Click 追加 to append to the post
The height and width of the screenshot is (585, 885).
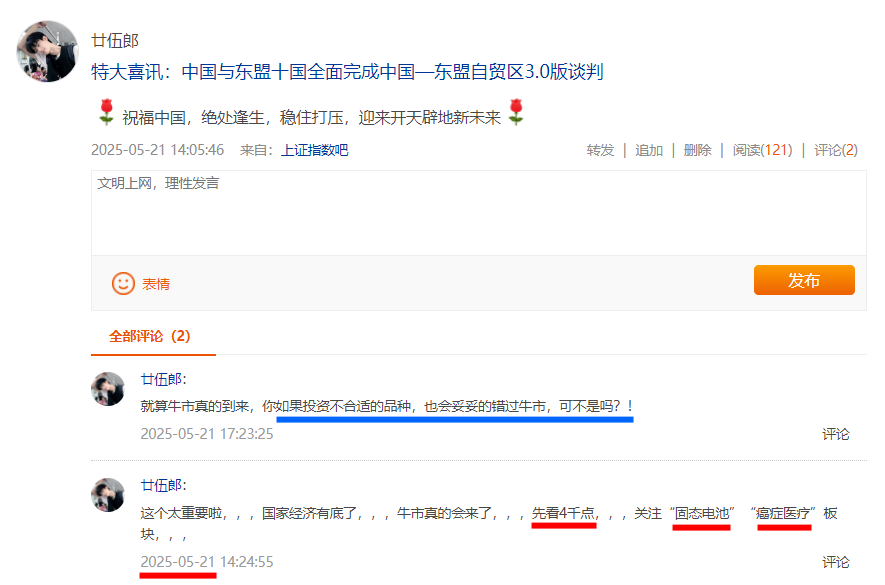coord(649,150)
